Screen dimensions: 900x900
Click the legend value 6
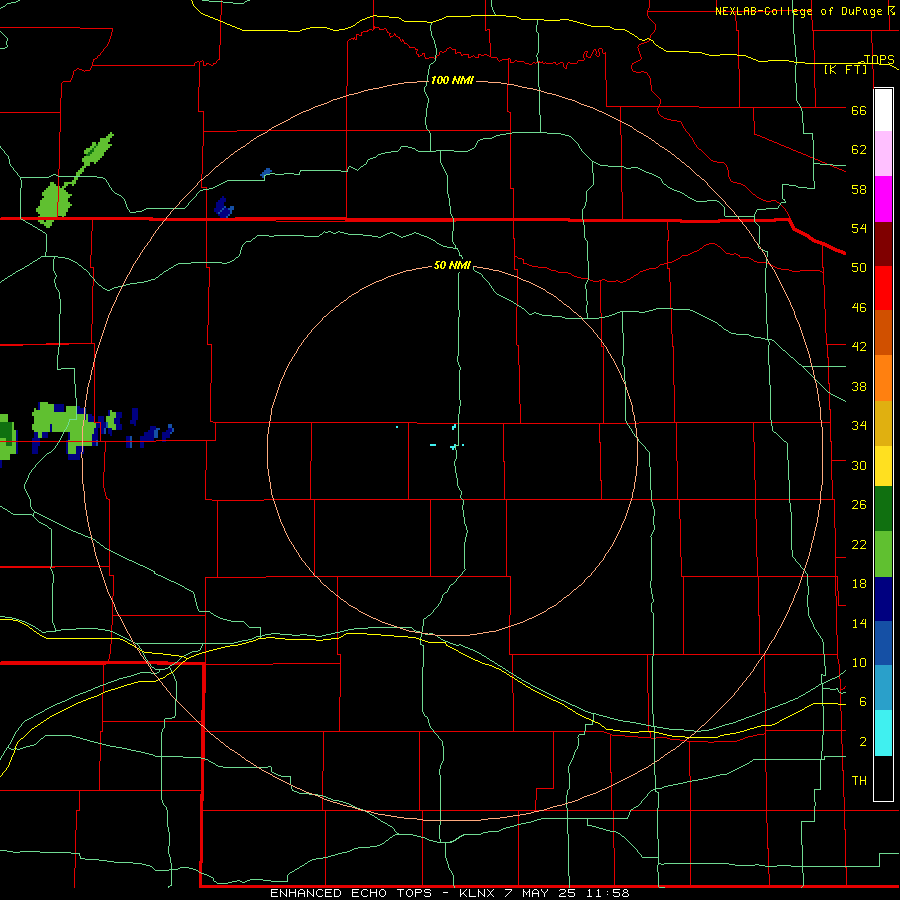point(863,701)
